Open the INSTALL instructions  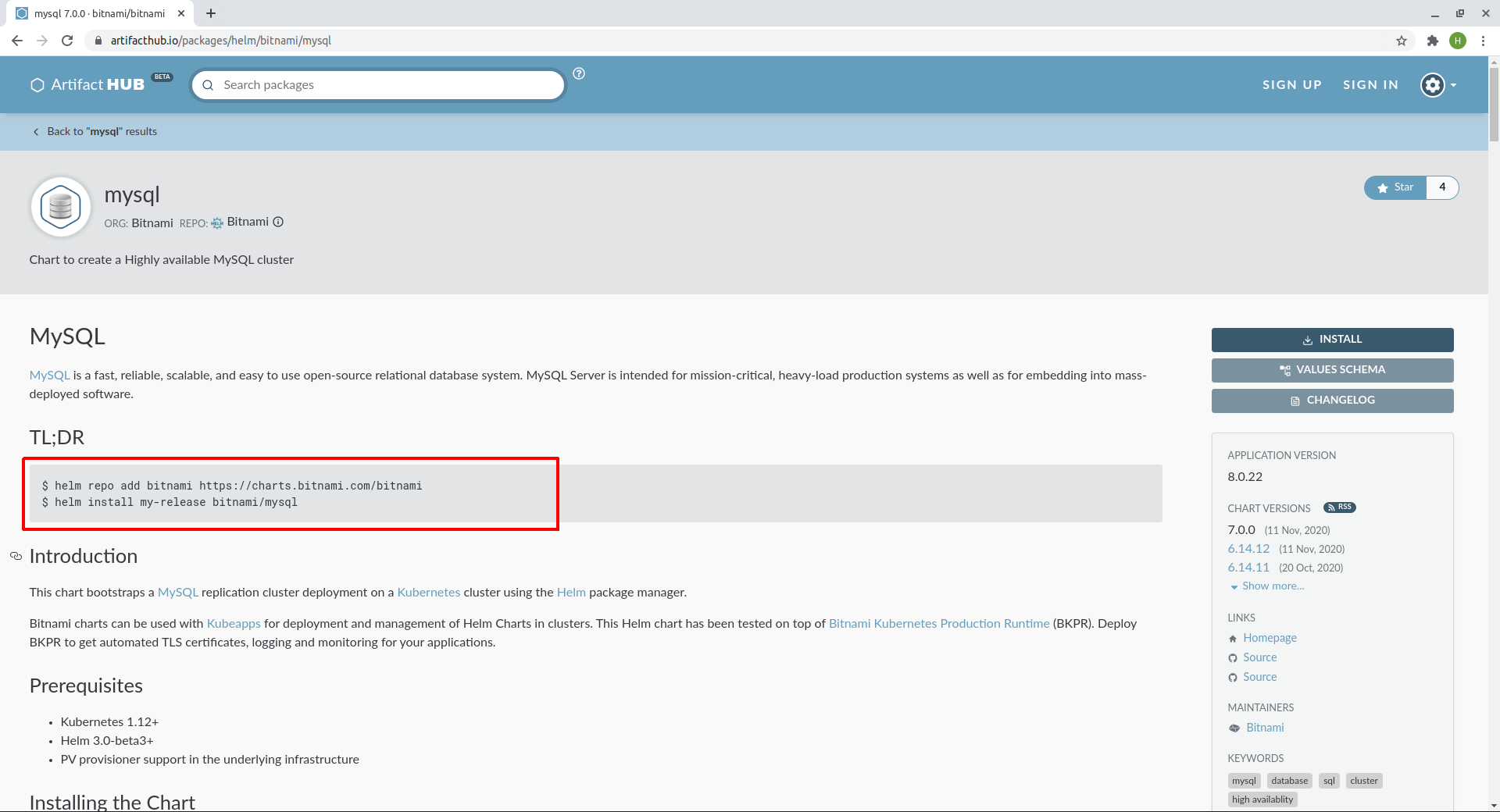(x=1332, y=340)
